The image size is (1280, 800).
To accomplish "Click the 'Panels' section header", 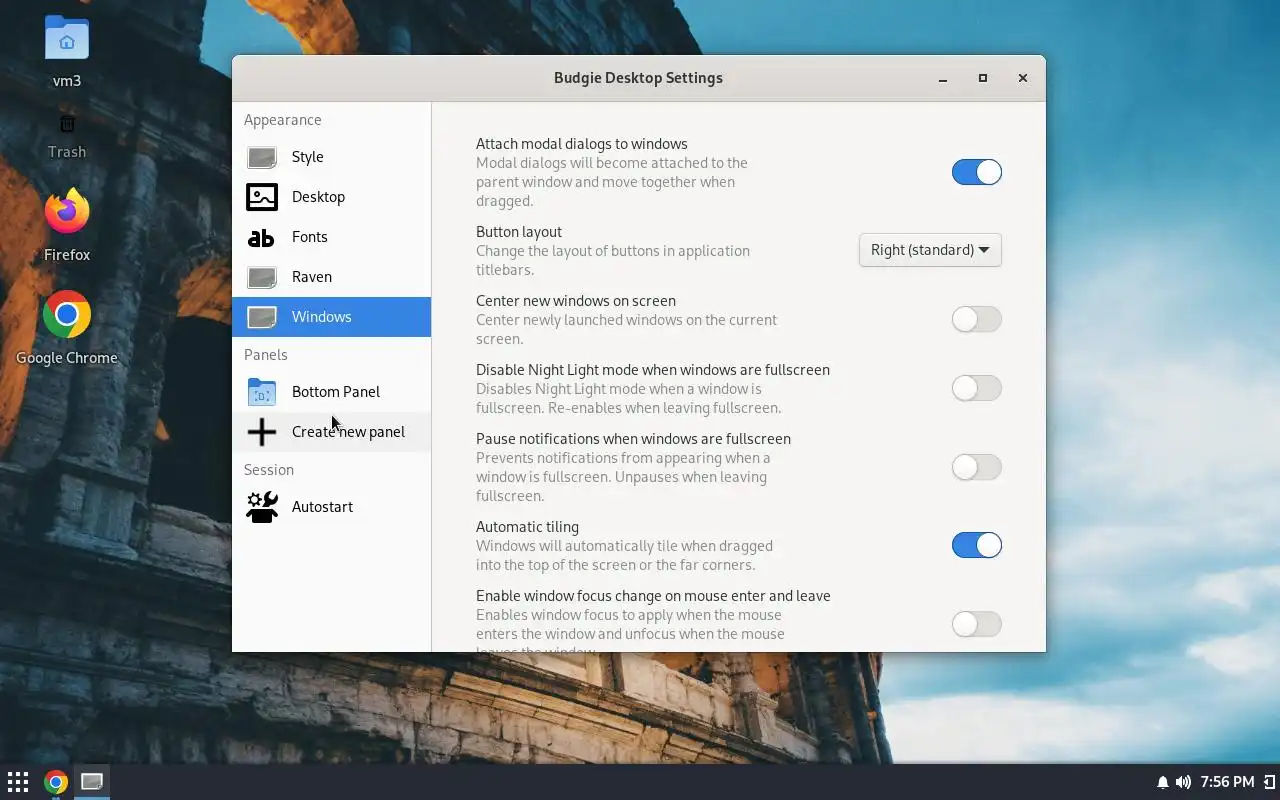I will coord(266,355).
